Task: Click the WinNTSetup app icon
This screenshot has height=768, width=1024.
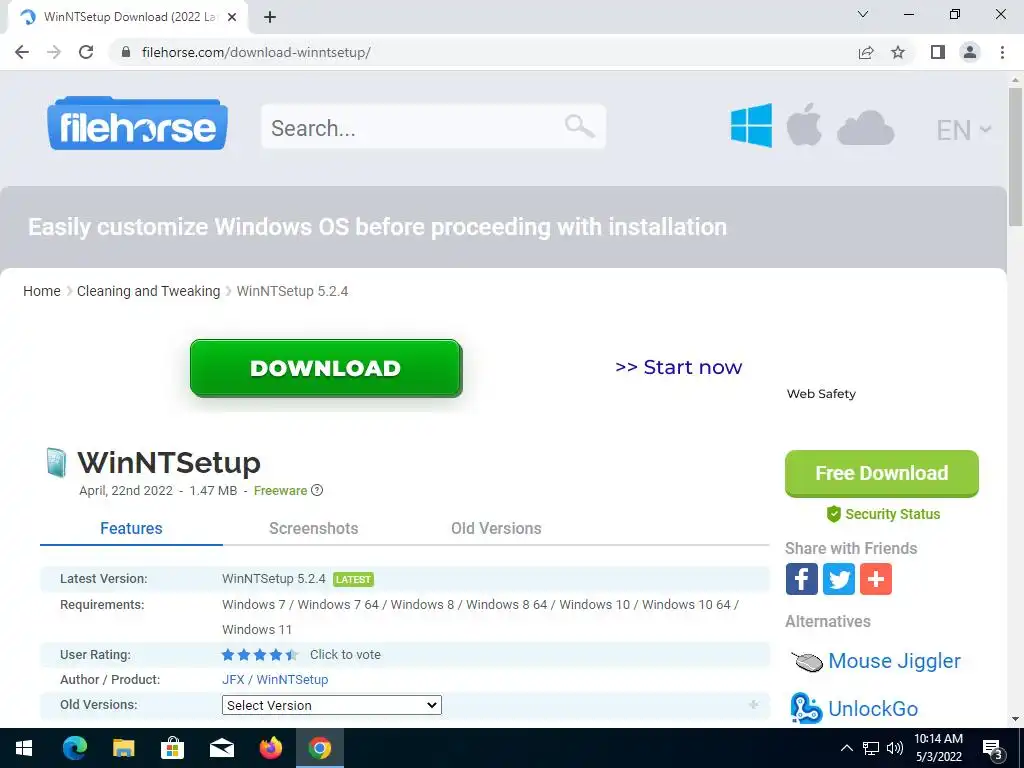Action: [57, 463]
